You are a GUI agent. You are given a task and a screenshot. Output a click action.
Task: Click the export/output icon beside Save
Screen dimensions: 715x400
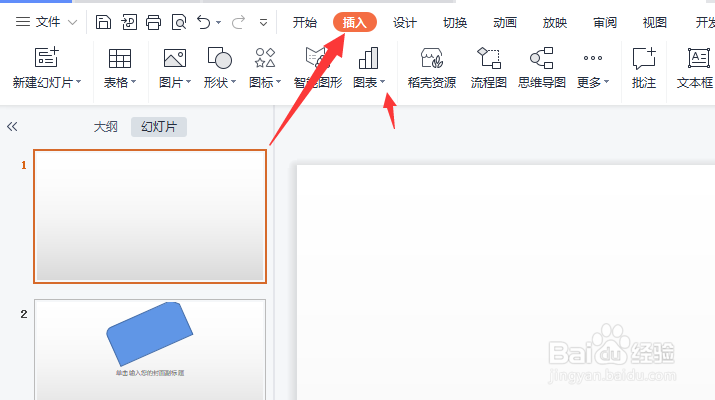point(129,22)
